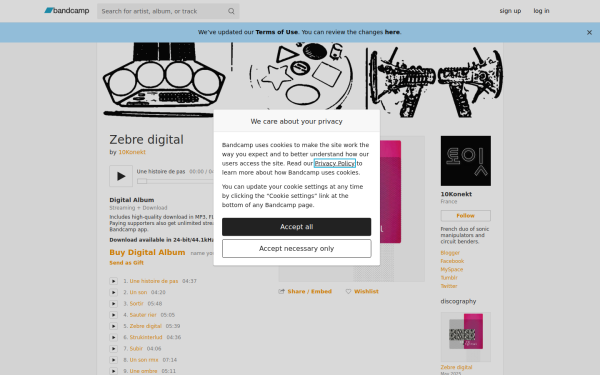Play track 6 Strukinterlud
This screenshot has width=600, height=375.
114,338
